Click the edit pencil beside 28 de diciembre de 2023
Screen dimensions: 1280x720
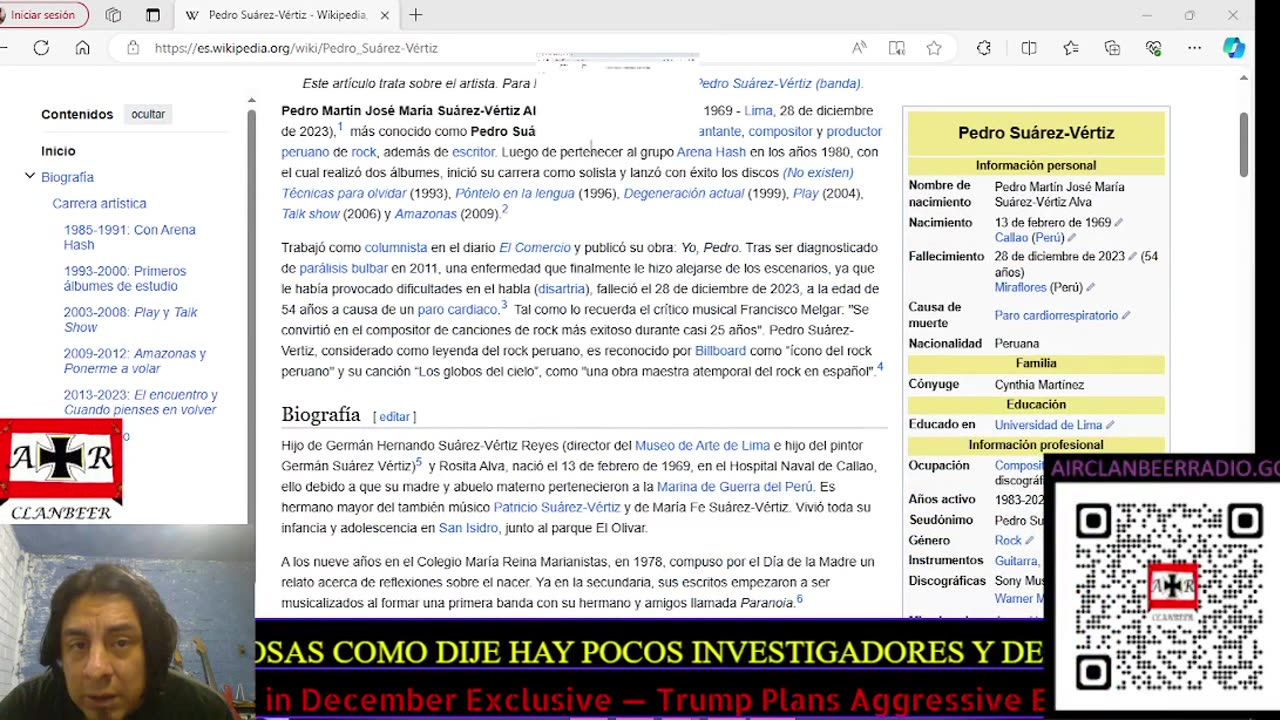(1133, 257)
